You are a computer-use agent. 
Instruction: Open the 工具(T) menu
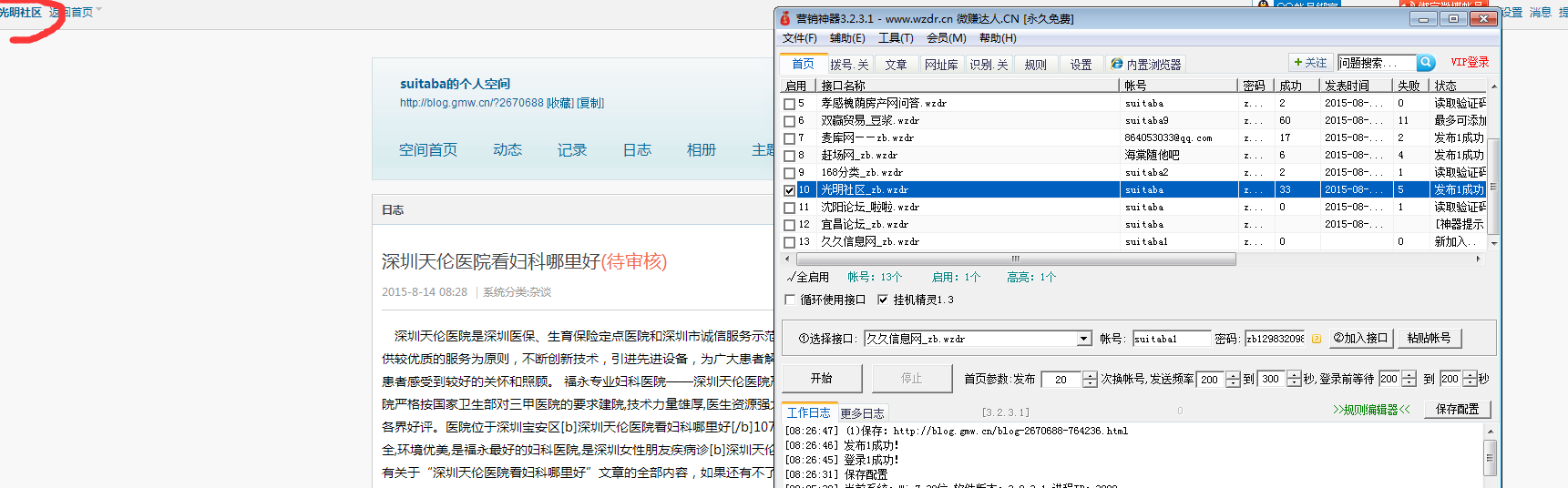pyautogui.click(x=896, y=38)
